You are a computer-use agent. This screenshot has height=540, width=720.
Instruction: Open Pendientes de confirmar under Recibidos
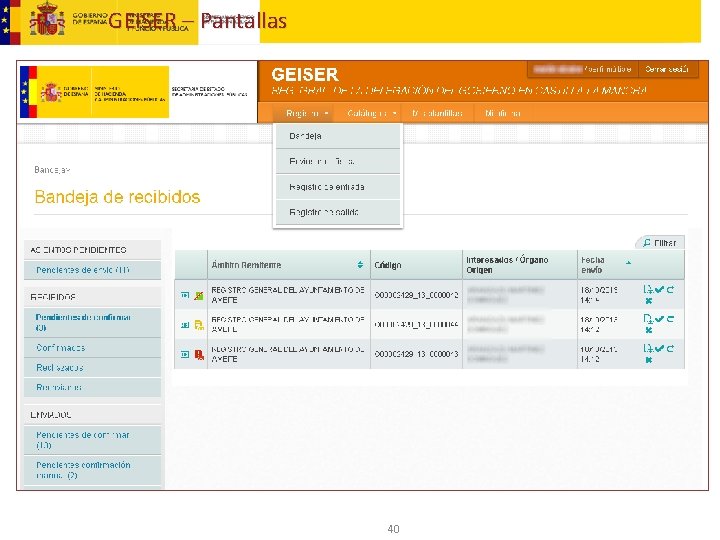point(92,322)
